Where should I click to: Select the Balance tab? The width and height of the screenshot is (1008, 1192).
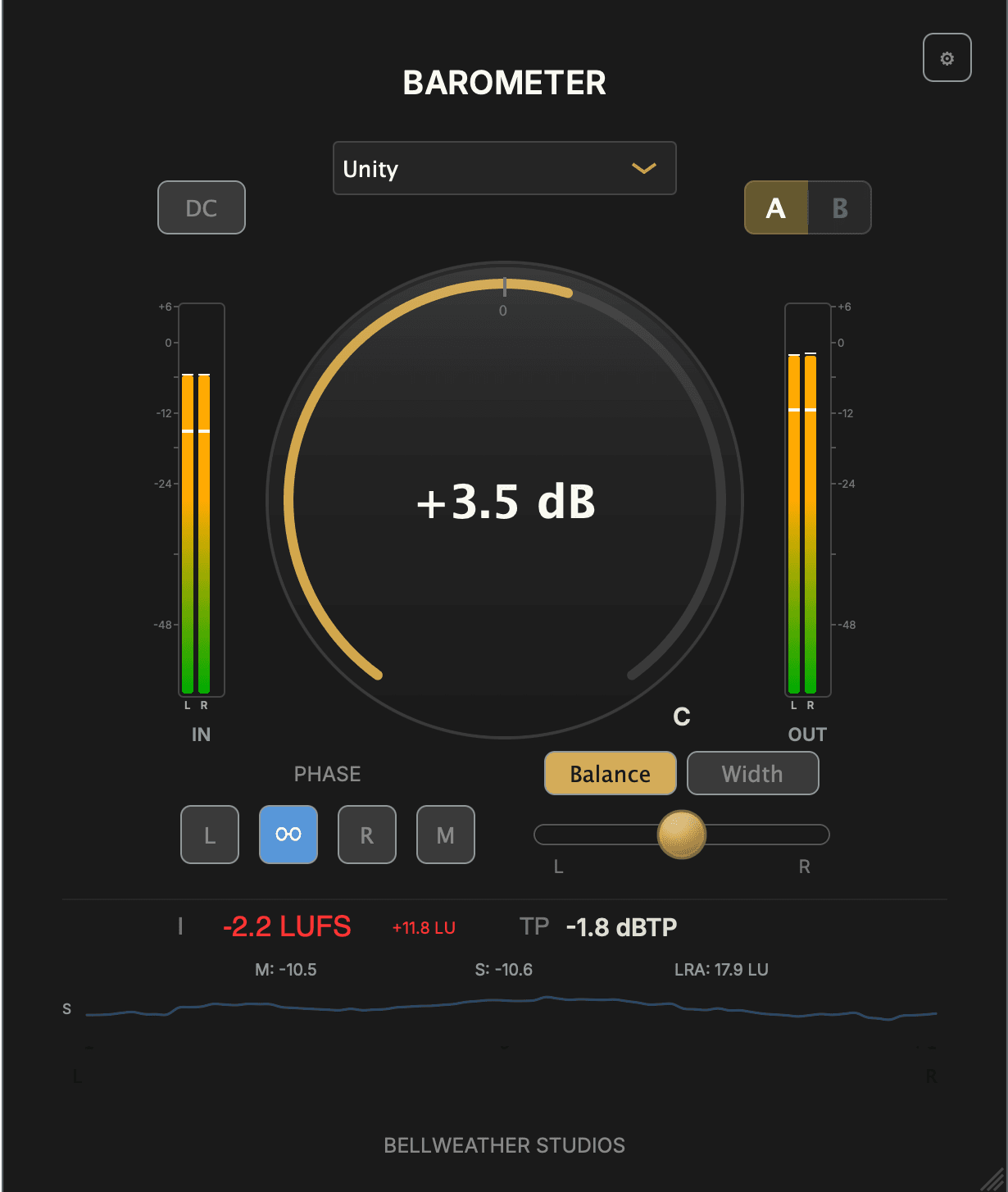click(x=610, y=772)
